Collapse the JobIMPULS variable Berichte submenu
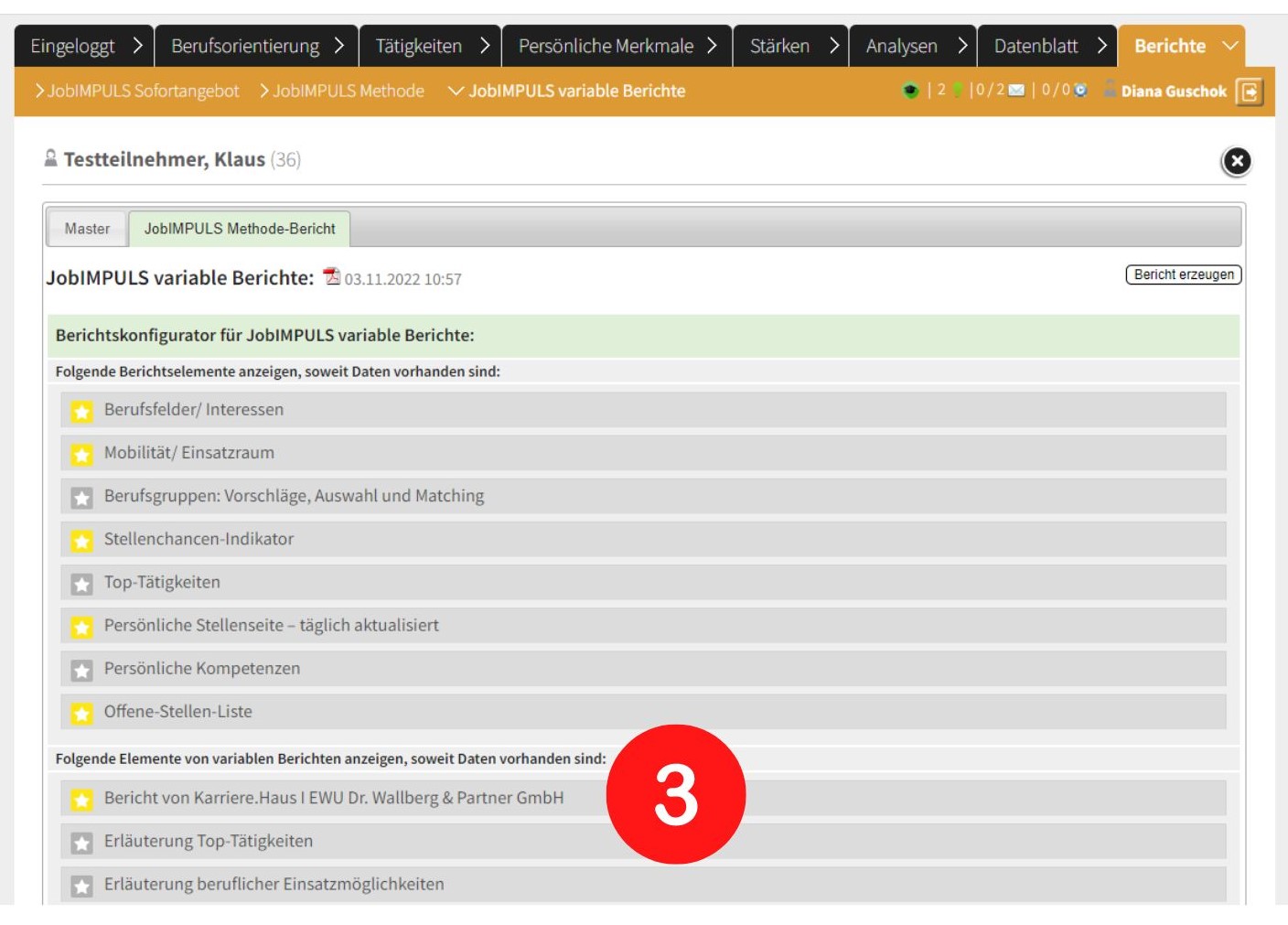This screenshot has width=1288, height=925. pos(567,91)
